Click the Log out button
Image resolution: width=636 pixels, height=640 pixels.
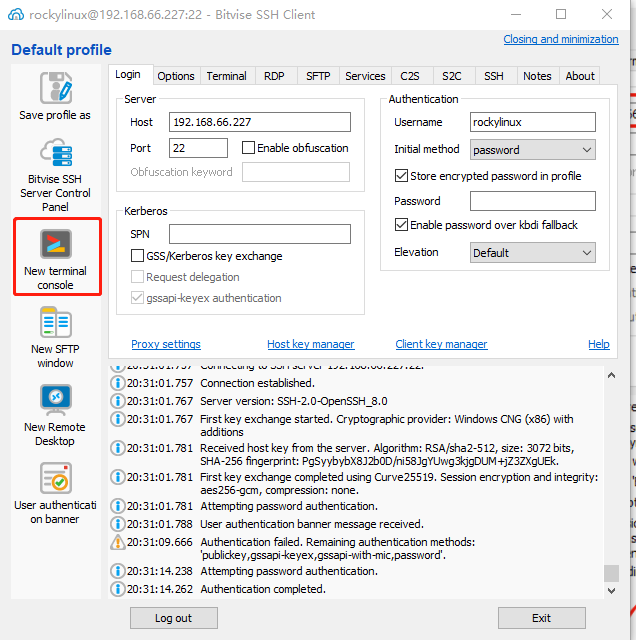(x=173, y=618)
